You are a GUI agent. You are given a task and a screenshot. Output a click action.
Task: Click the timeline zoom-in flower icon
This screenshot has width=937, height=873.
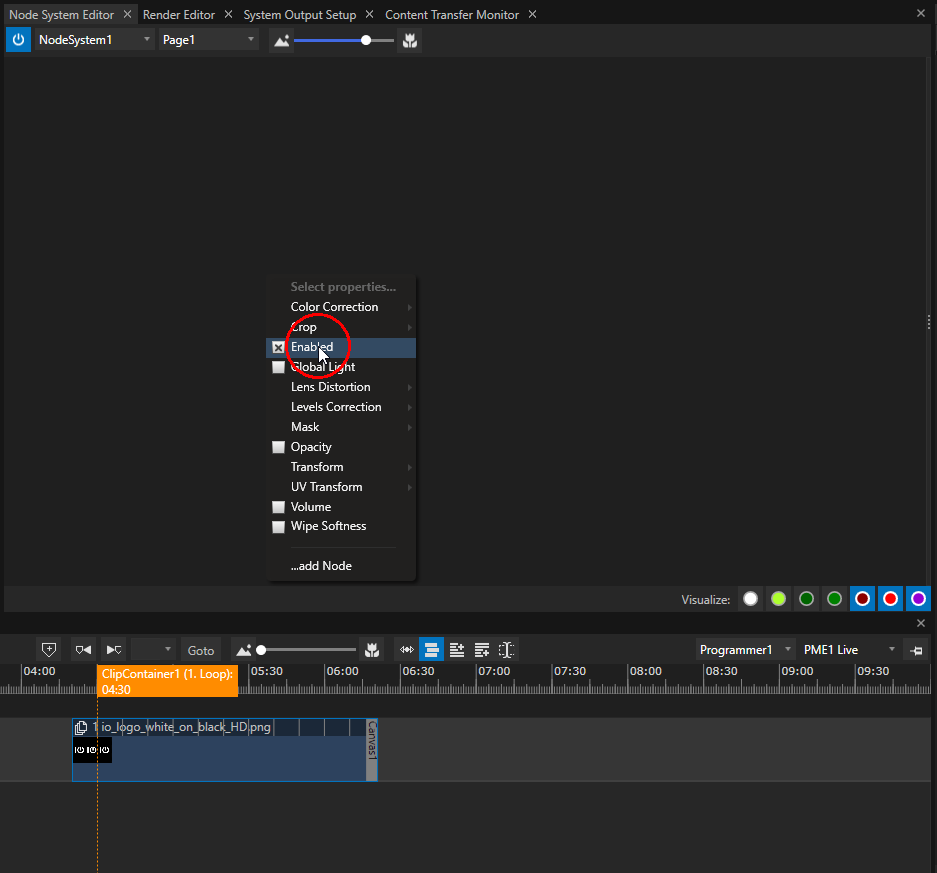(372, 650)
